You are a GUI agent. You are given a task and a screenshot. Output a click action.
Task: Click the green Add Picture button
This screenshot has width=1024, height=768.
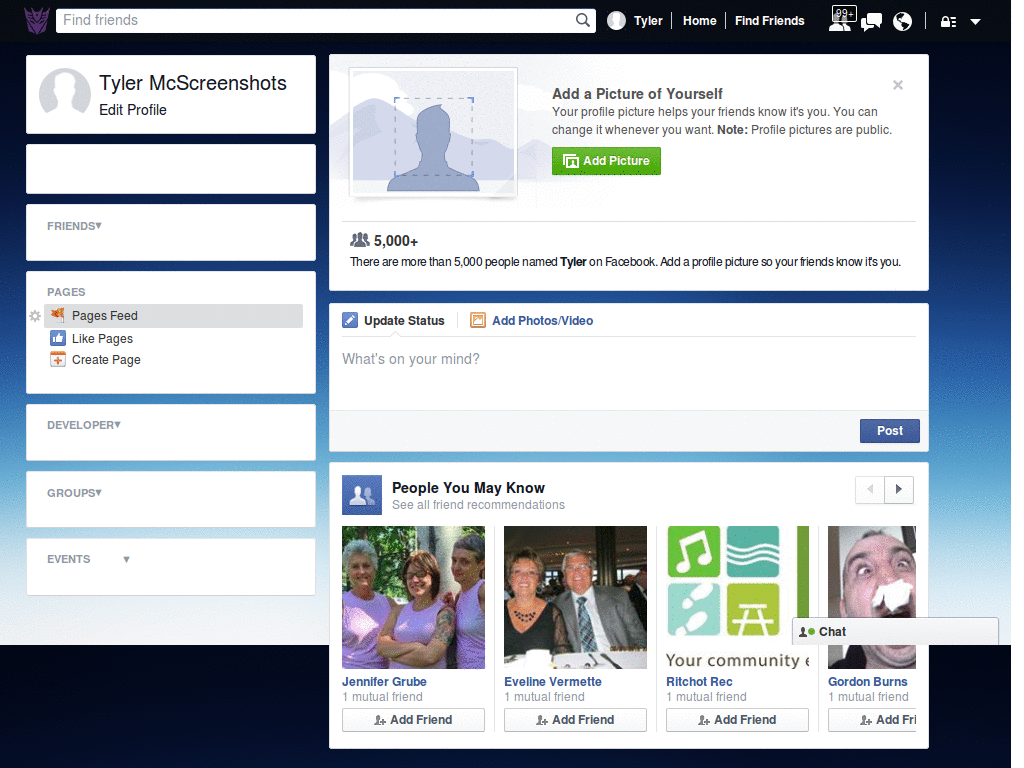[606, 161]
